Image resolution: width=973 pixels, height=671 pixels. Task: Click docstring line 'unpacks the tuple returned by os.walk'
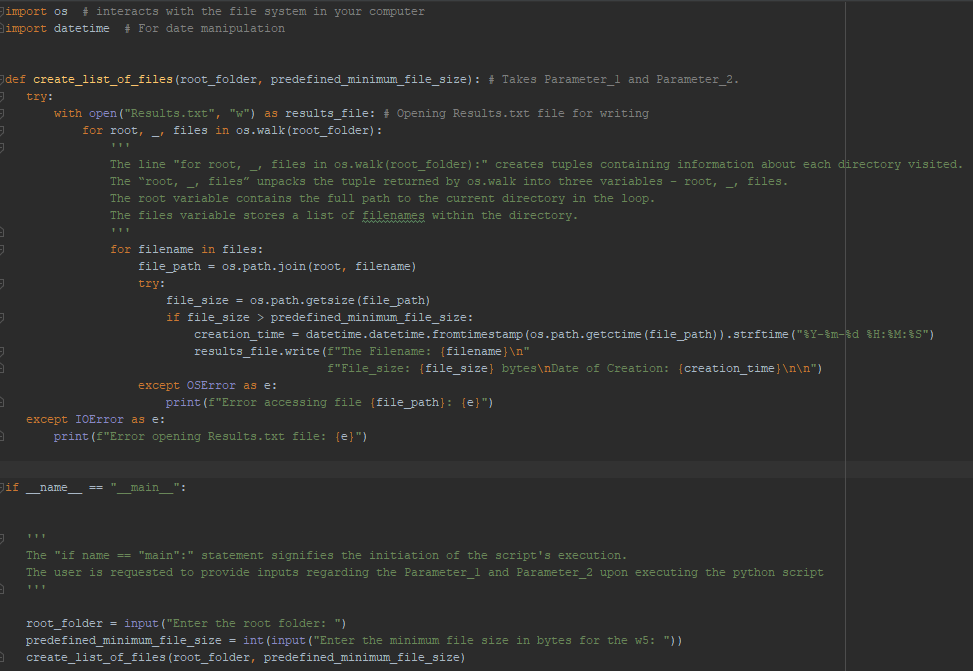click(x=449, y=181)
